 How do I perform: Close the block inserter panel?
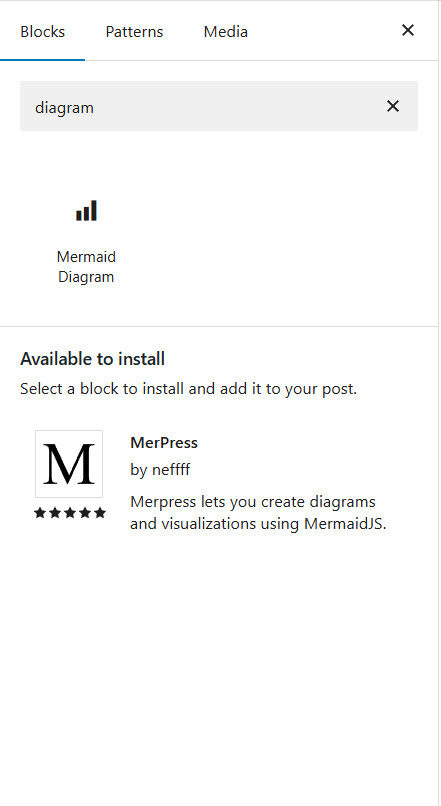[408, 30]
